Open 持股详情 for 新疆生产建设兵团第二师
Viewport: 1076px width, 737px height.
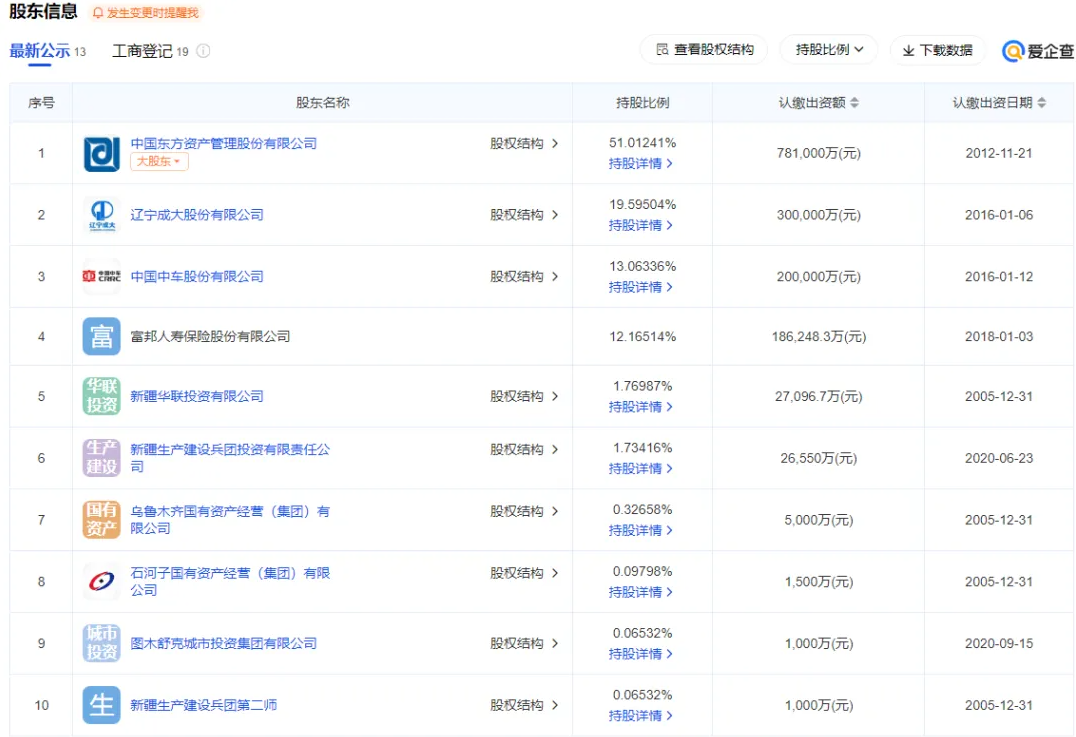[641, 716]
